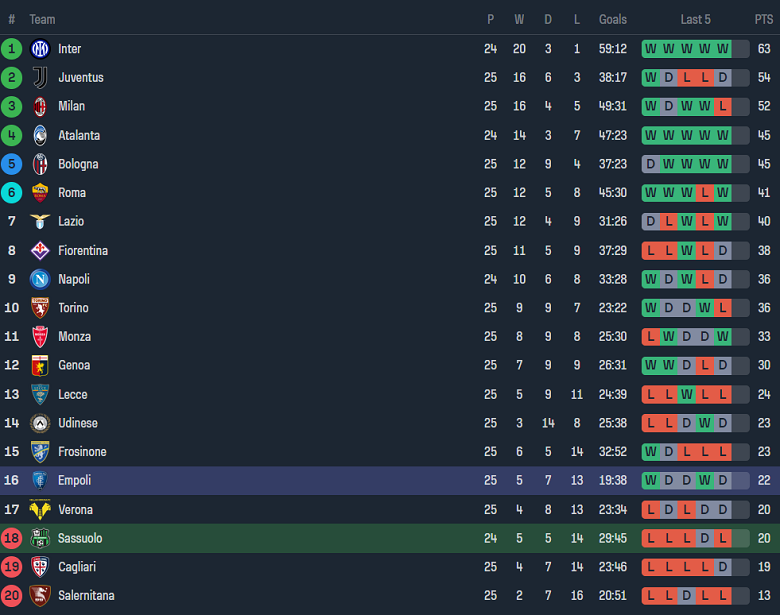The image size is (780, 615).
Task: Click the Sassuolo club crest icon
Action: (x=40, y=539)
